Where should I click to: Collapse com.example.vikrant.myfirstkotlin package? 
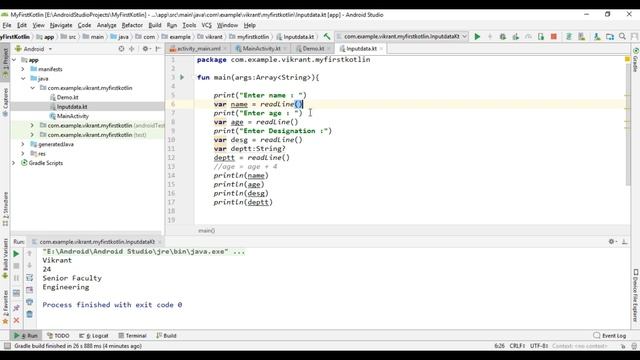(x=32, y=88)
